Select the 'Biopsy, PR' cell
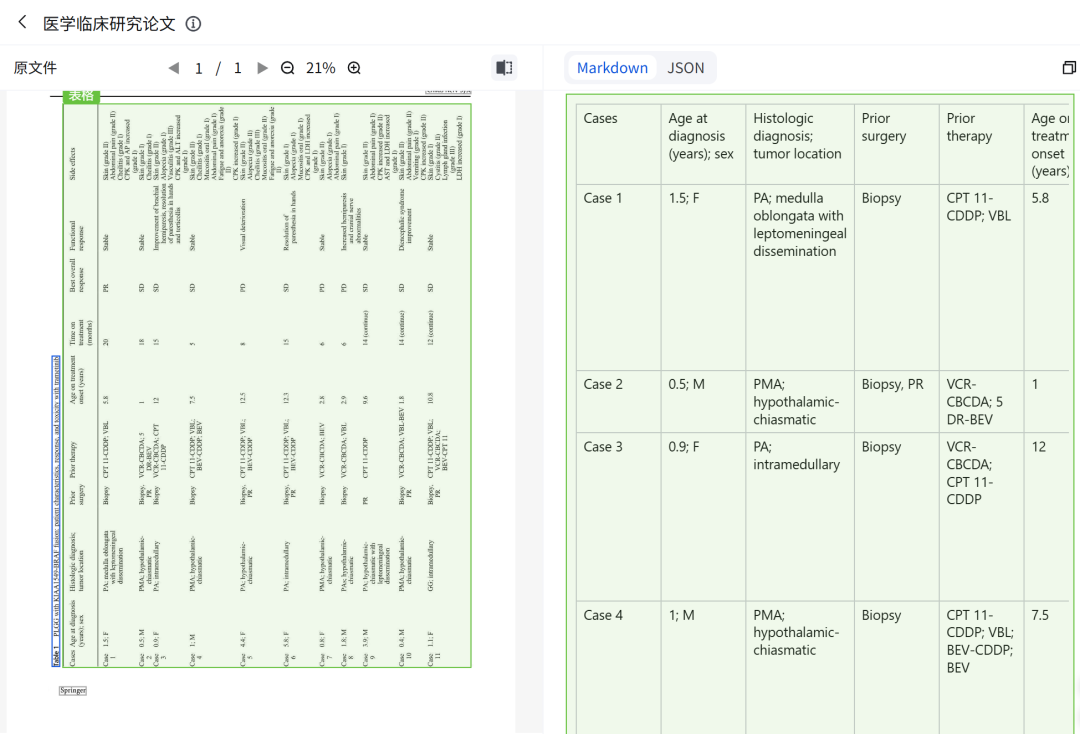 click(897, 402)
